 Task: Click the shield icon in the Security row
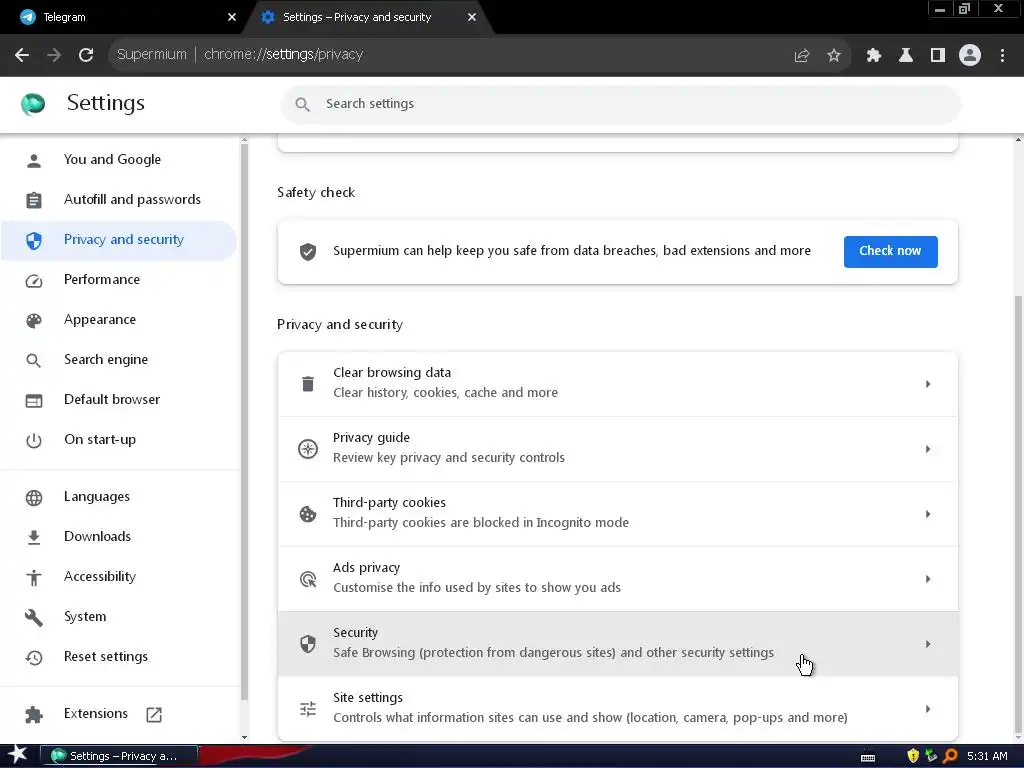[x=308, y=644]
